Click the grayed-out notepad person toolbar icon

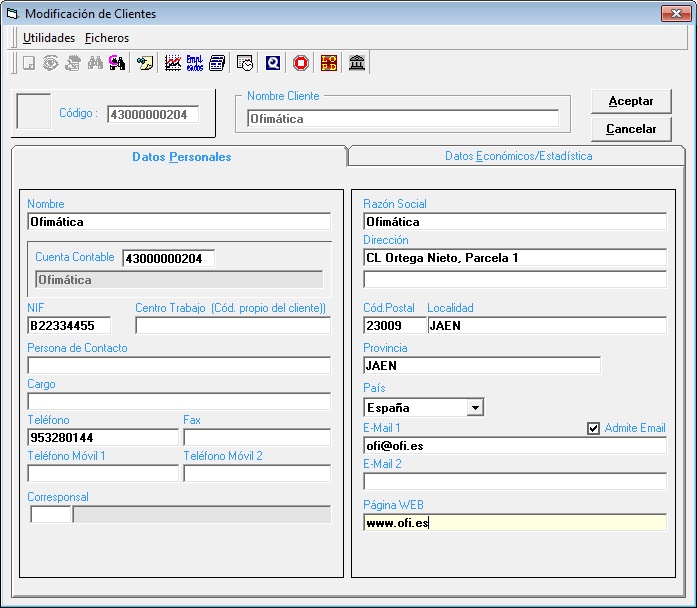[72, 63]
